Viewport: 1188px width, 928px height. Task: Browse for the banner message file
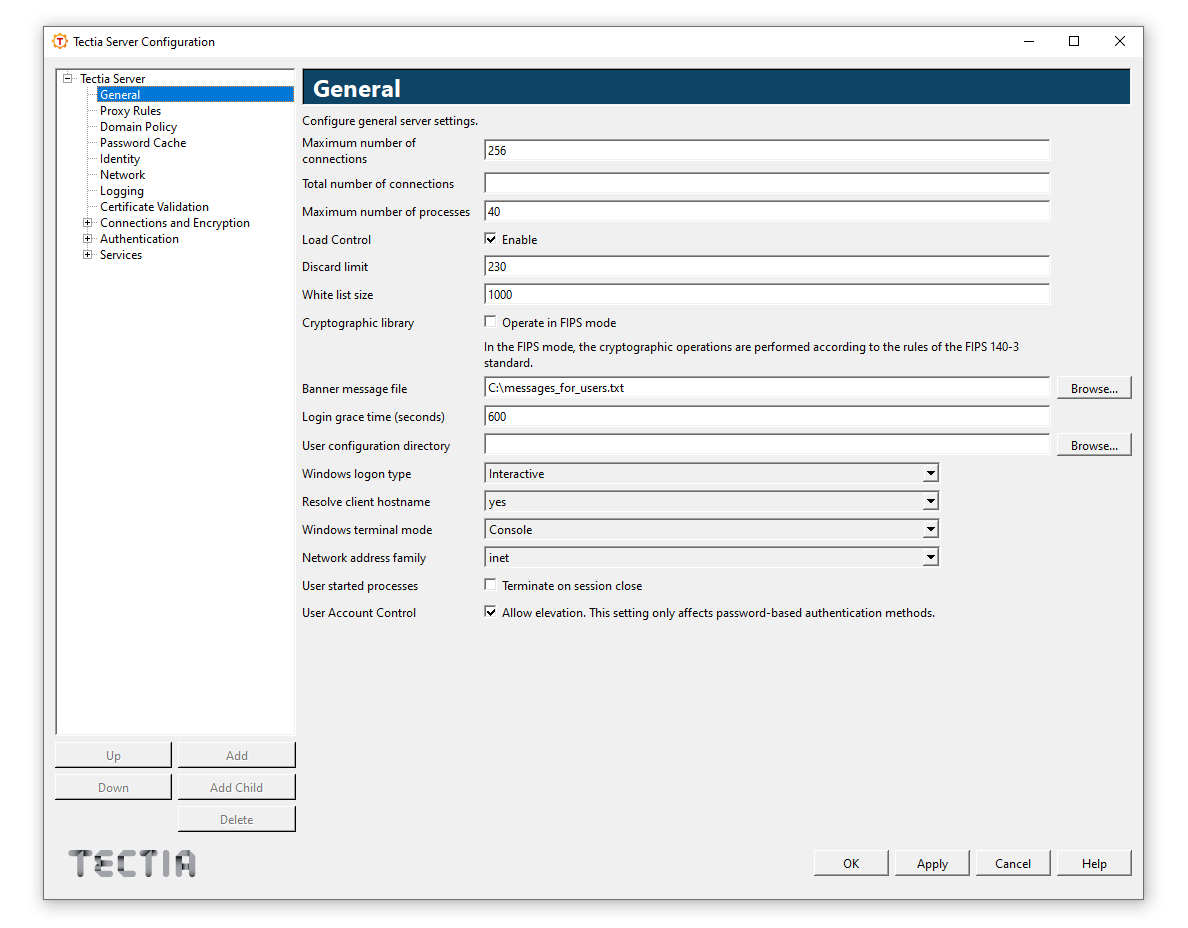click(x=1094, y=388)
